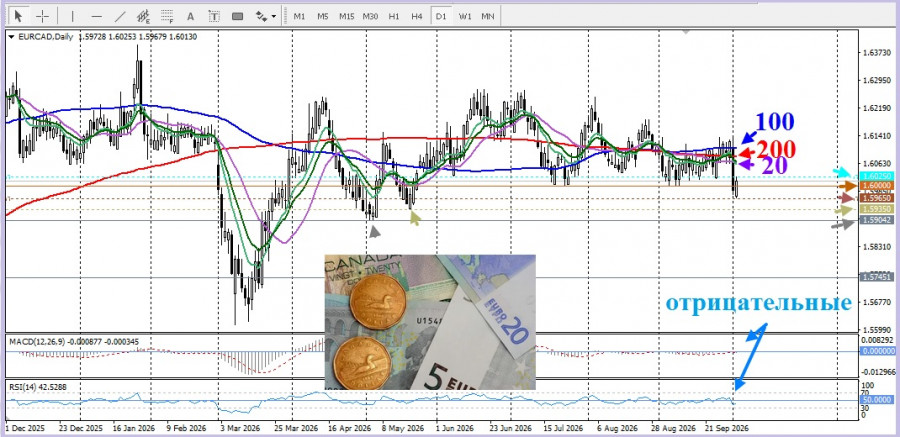Switch to H4 timeframe
This screenshot has height=437, width=900.
pos(417,16)
